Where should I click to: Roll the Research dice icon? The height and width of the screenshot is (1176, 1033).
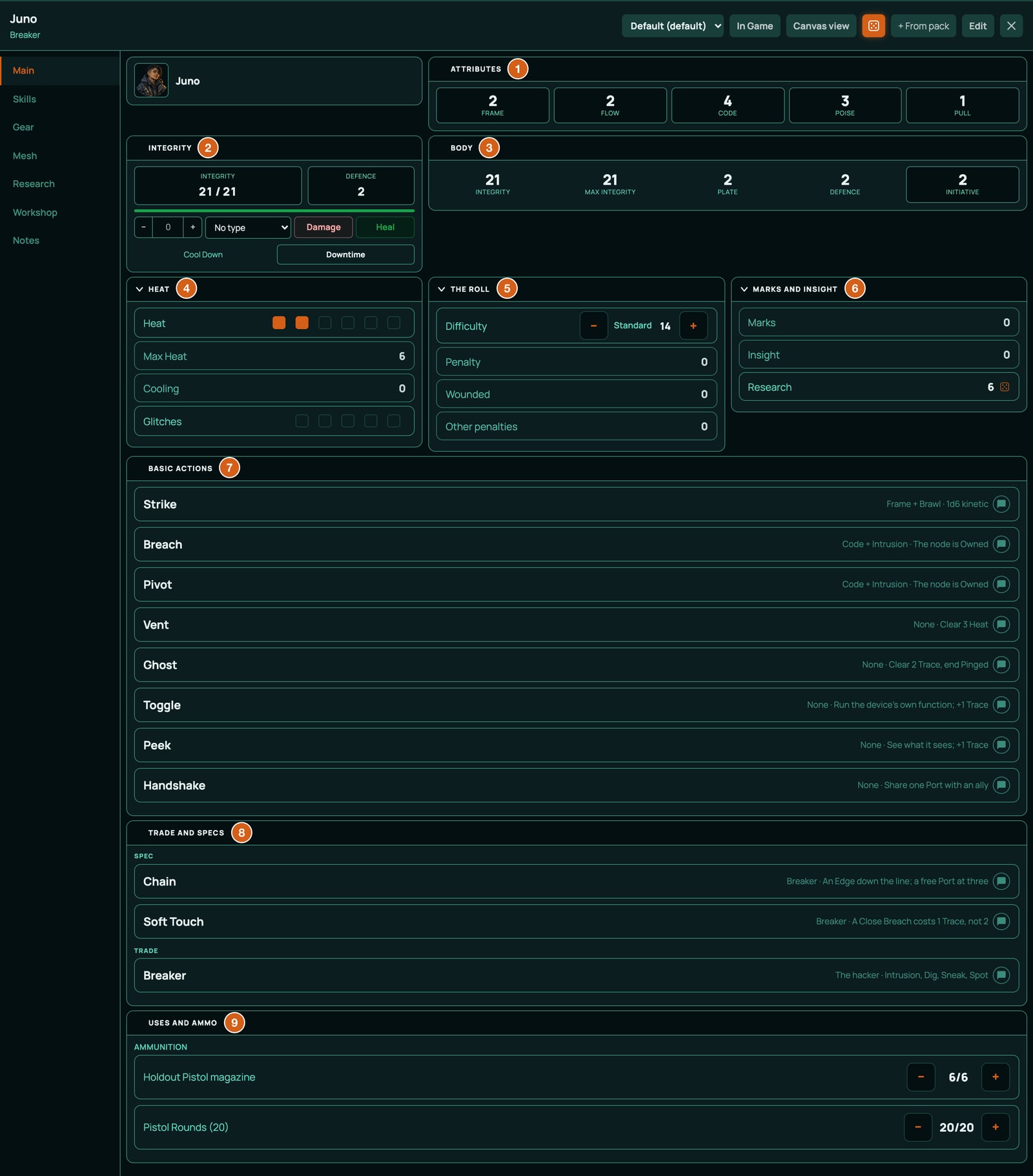(x=1005, y=387)
